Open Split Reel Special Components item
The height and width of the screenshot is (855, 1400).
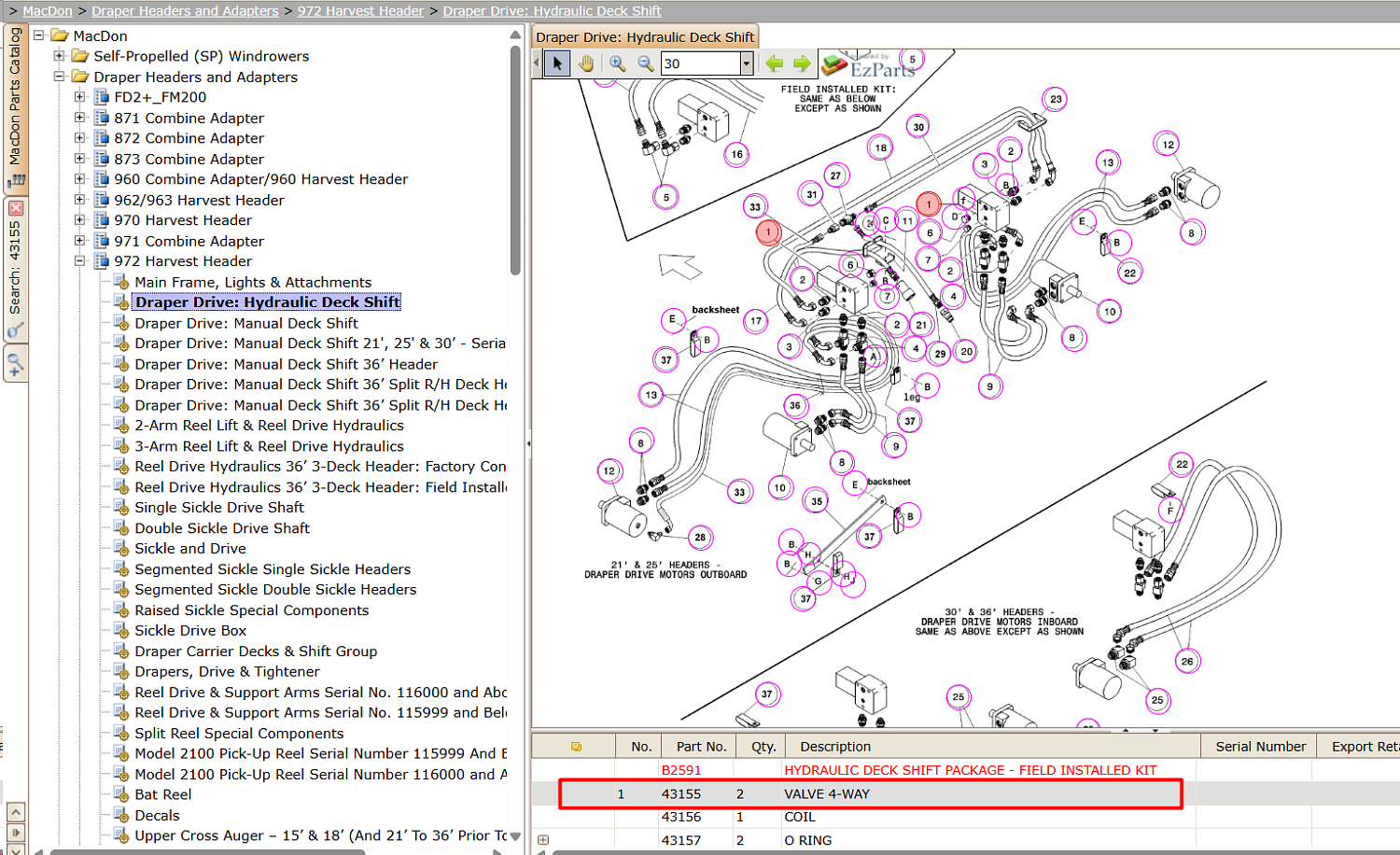(239, 733)
